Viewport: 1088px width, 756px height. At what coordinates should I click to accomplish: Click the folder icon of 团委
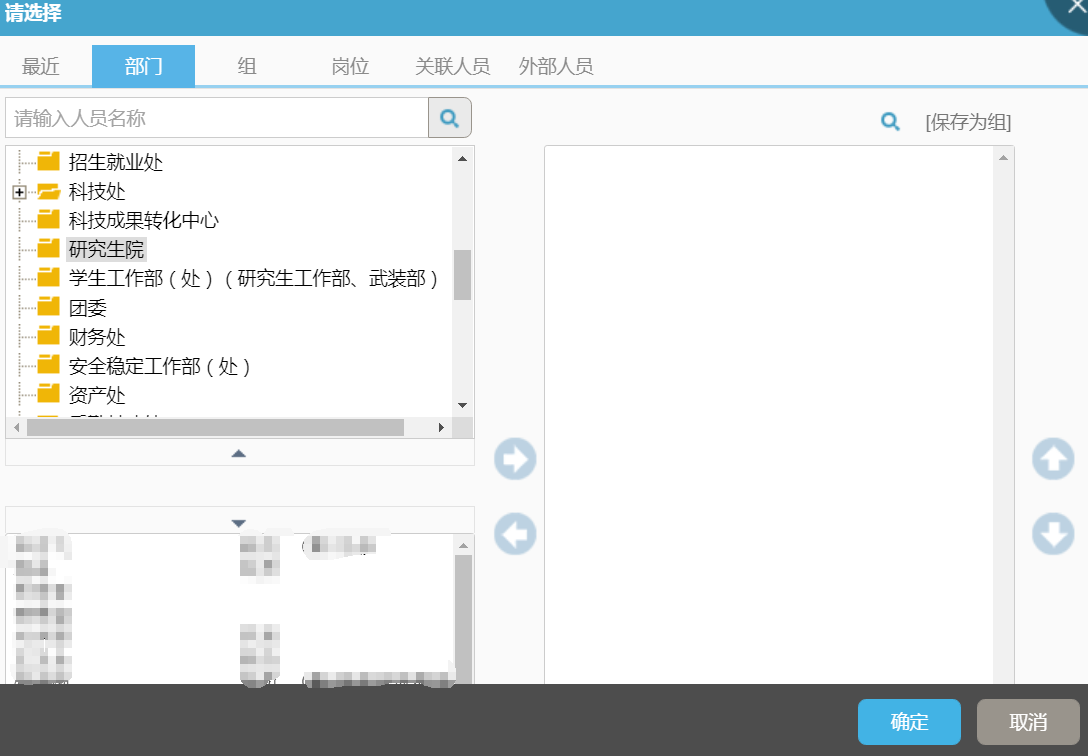point(49,308)
